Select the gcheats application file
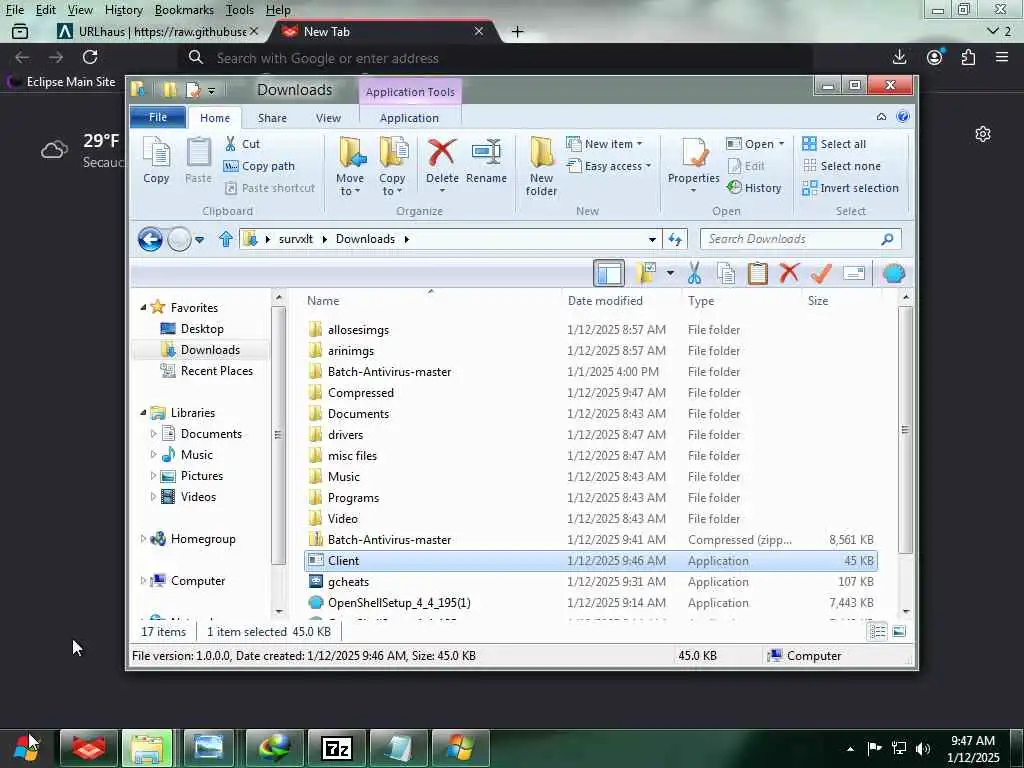The image size is (1024, 768). click(348, 581)
